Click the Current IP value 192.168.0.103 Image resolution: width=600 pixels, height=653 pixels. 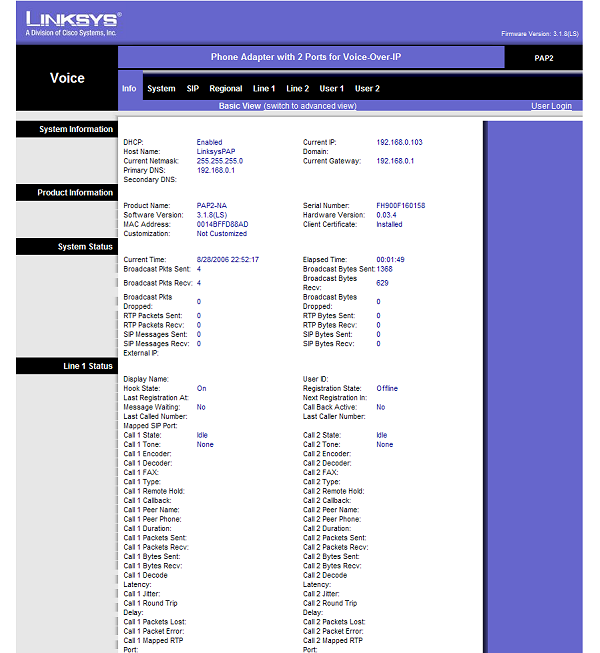[399, 143]
